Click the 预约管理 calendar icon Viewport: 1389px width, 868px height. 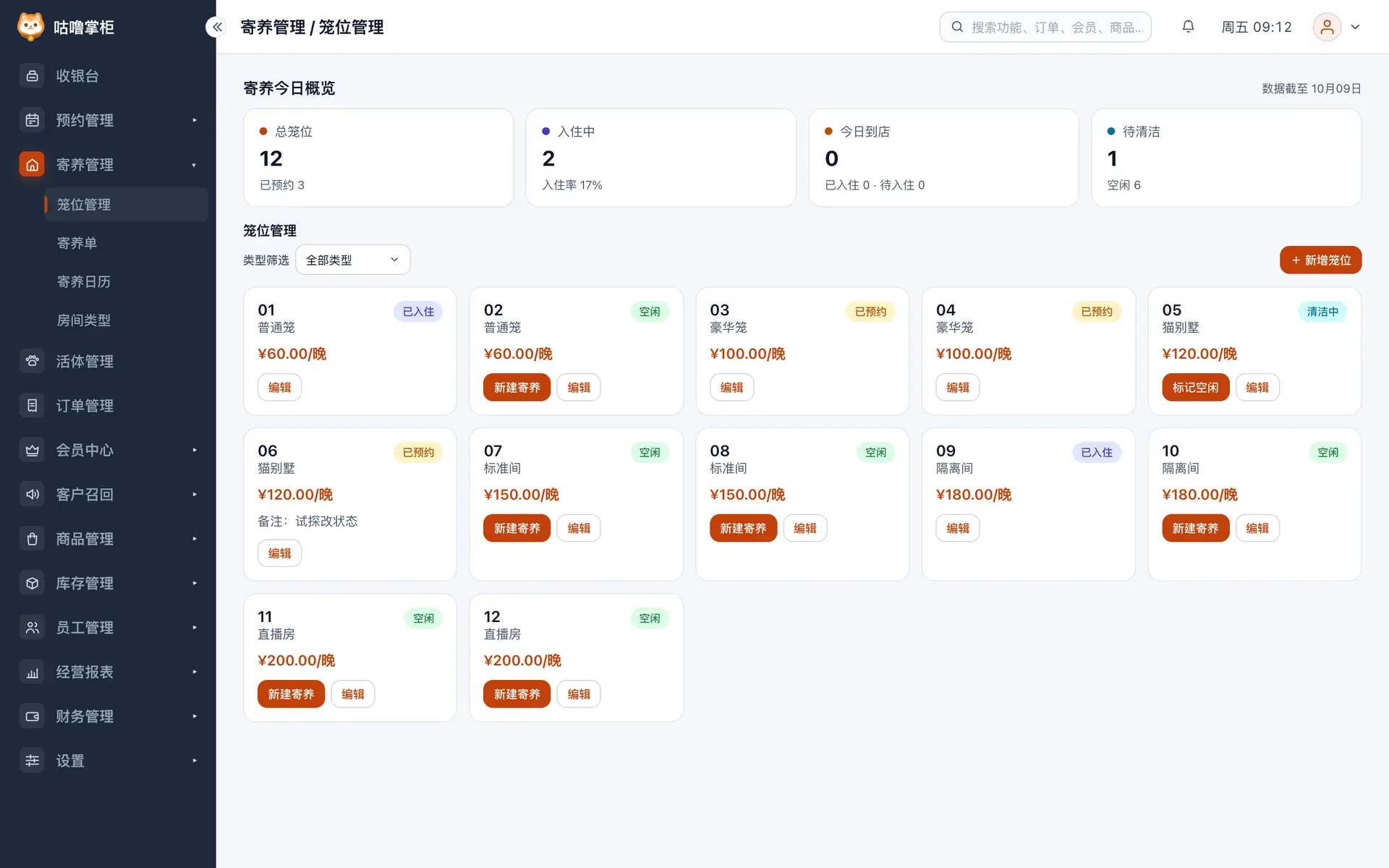tap(32, 120)
